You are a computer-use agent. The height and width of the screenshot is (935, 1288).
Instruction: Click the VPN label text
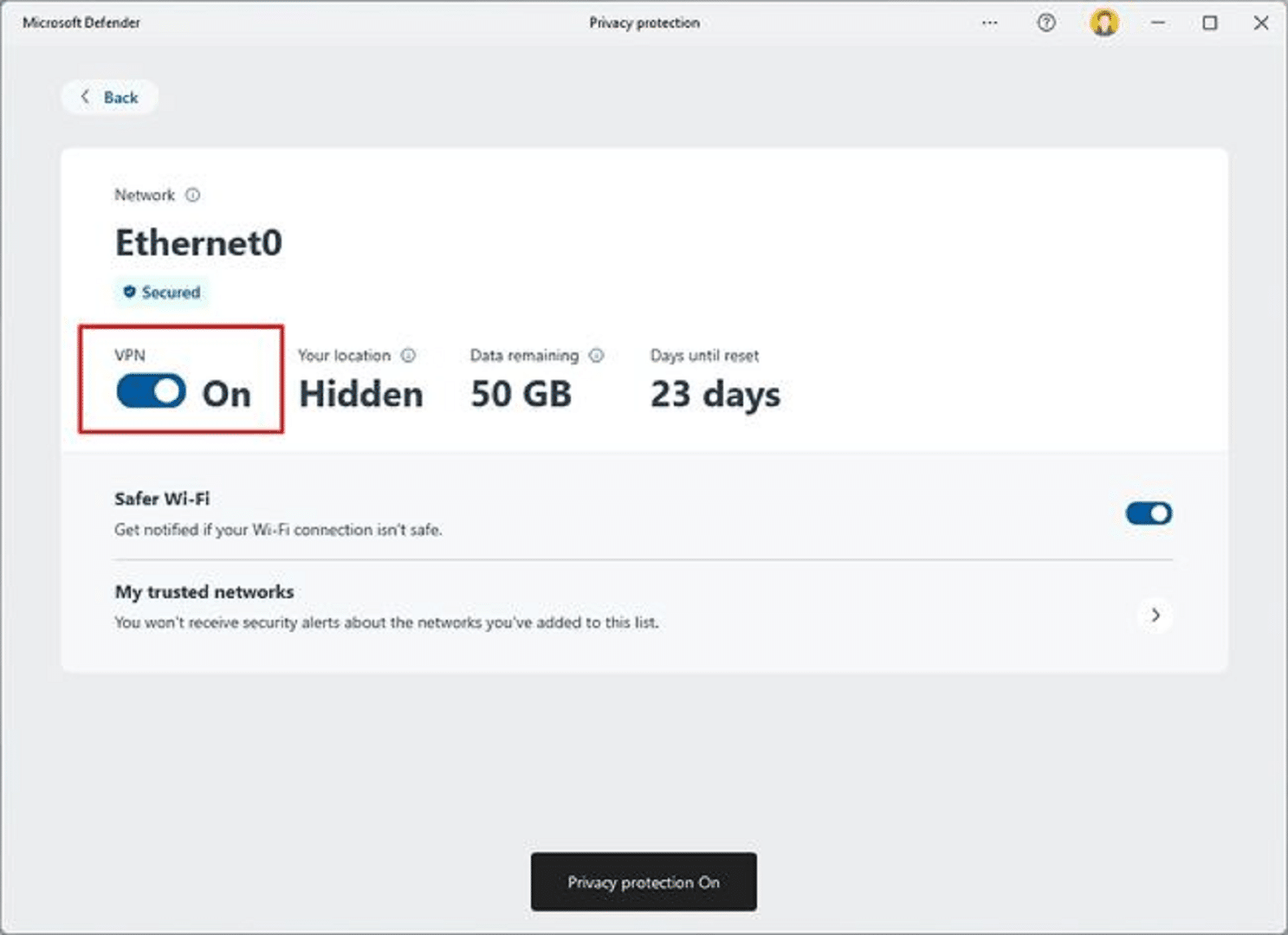click(130, 355)
